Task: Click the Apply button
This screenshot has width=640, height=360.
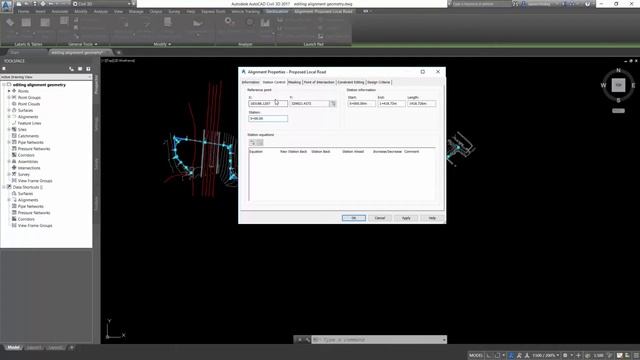Action: 406,218
